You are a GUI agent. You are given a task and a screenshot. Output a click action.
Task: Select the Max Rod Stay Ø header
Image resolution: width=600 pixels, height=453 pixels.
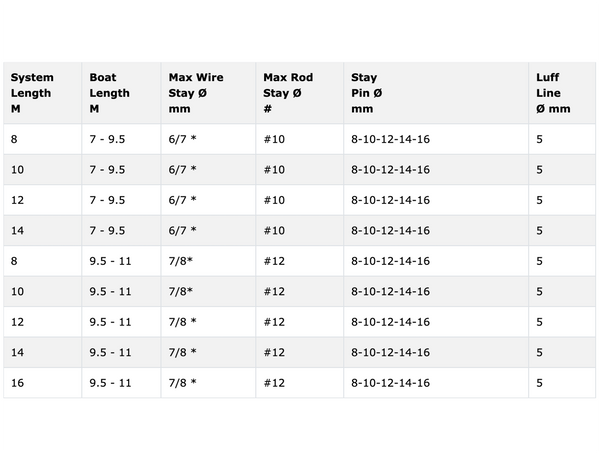tap(288, 93)
